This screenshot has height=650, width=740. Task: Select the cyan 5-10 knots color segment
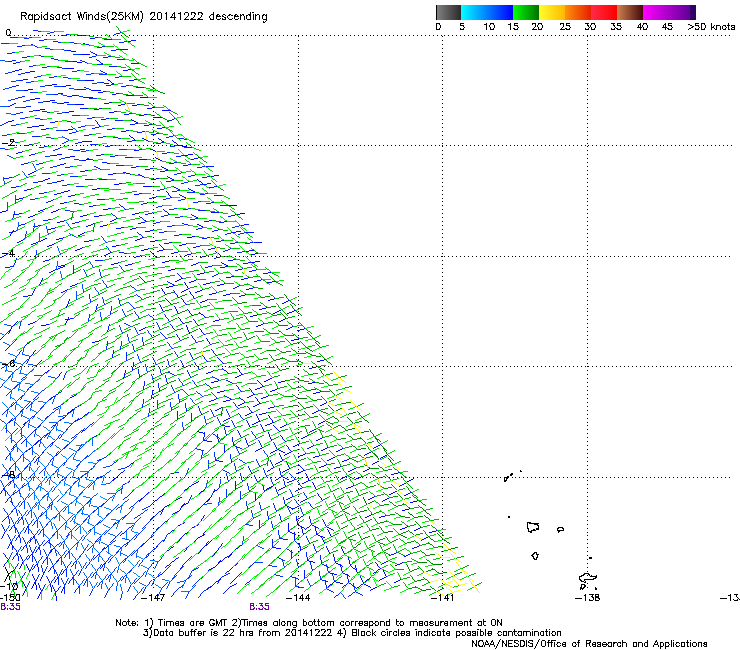[x=473, y=12]
